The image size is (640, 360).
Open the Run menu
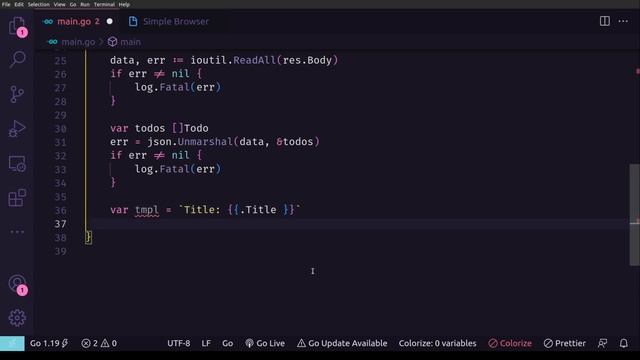click(x=85, y=4)
